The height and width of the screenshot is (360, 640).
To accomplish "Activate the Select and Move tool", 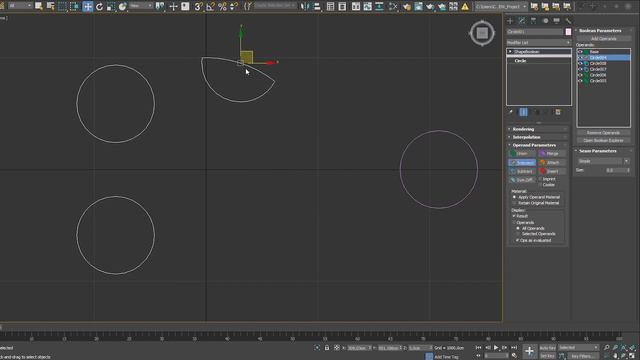I will [x=88, y=7].
